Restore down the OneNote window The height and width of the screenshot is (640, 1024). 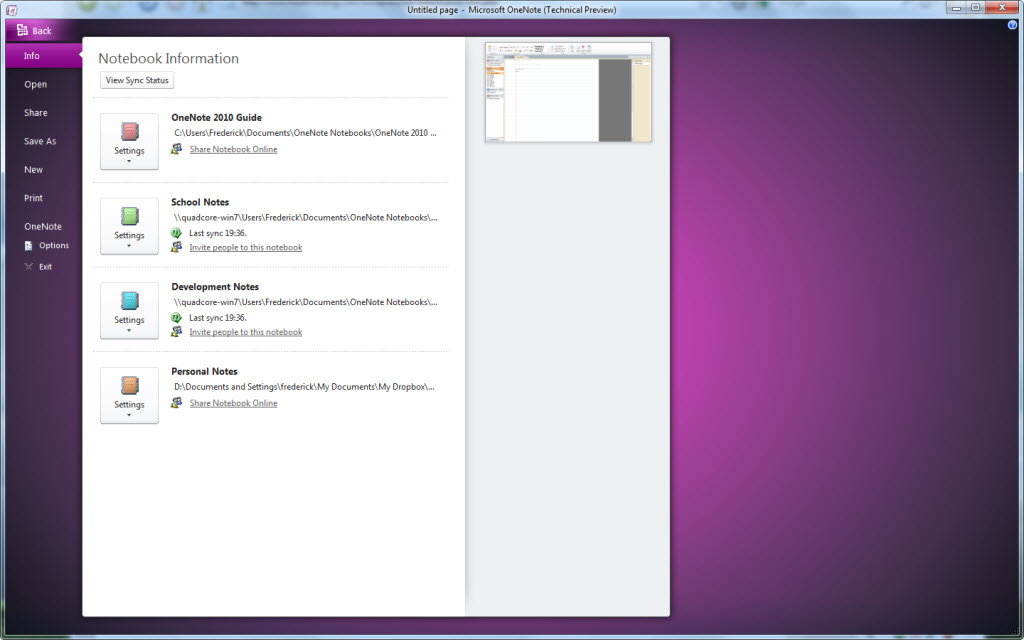click(x=976, y=7)
